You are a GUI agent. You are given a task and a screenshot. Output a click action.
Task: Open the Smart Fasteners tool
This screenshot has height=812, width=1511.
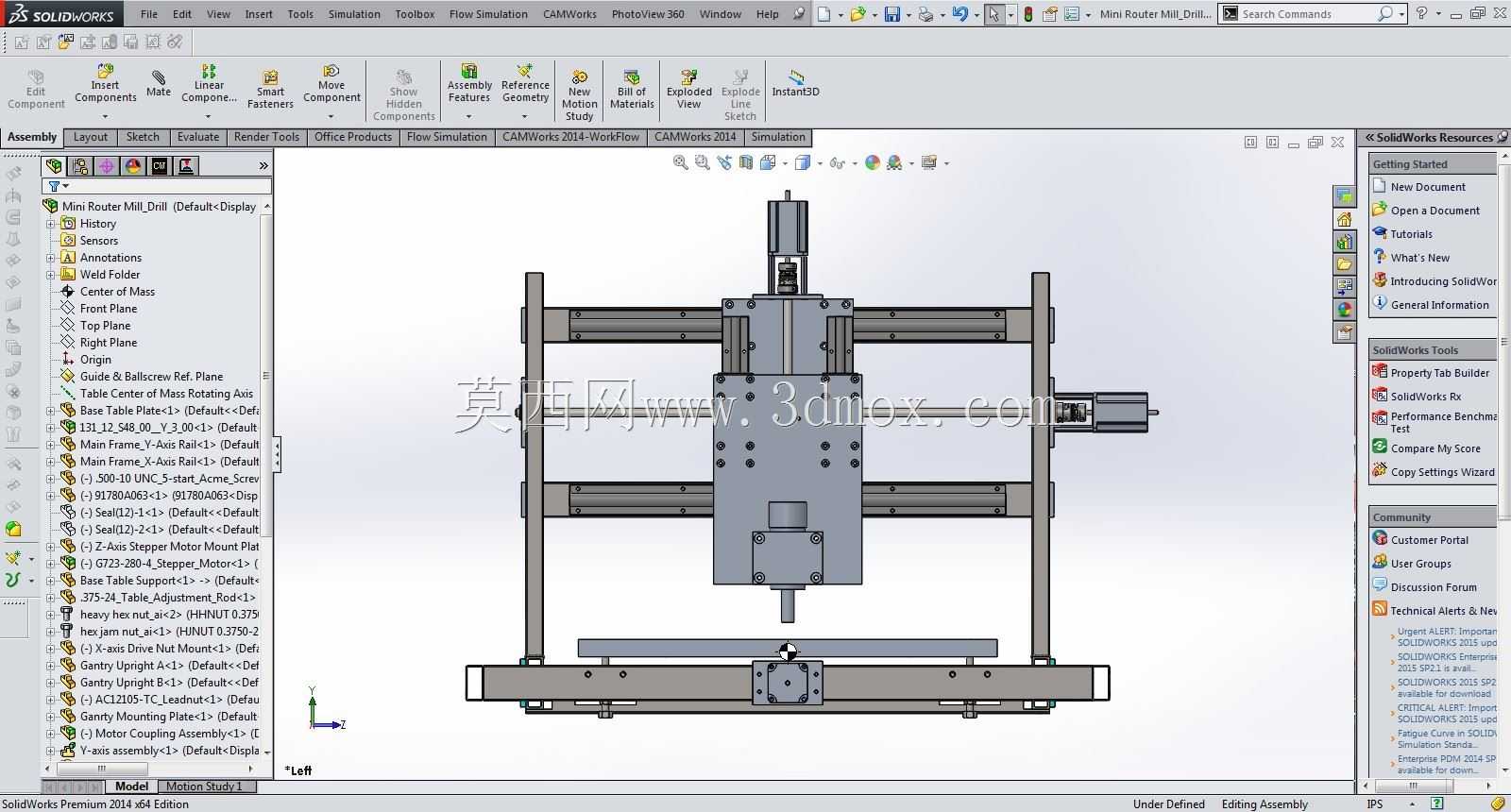[x=270, y=89]
